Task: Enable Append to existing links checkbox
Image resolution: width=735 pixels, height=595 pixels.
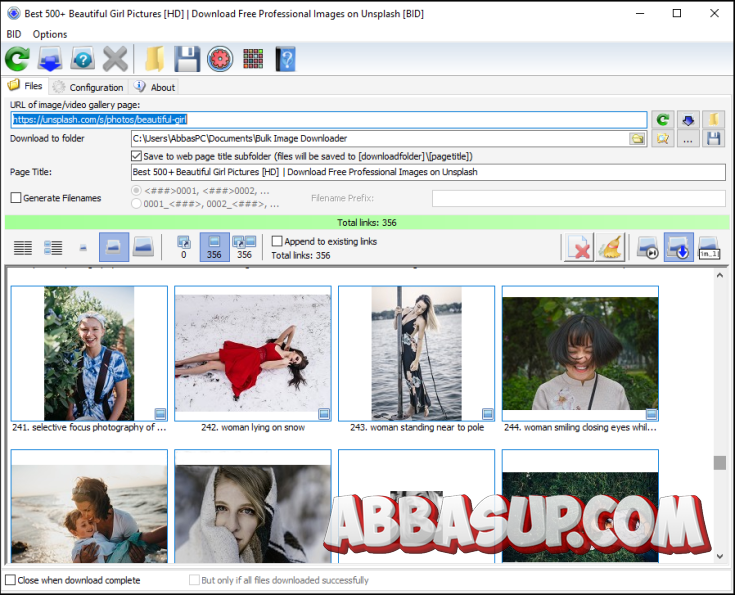Action: click(x=277, y=241)
